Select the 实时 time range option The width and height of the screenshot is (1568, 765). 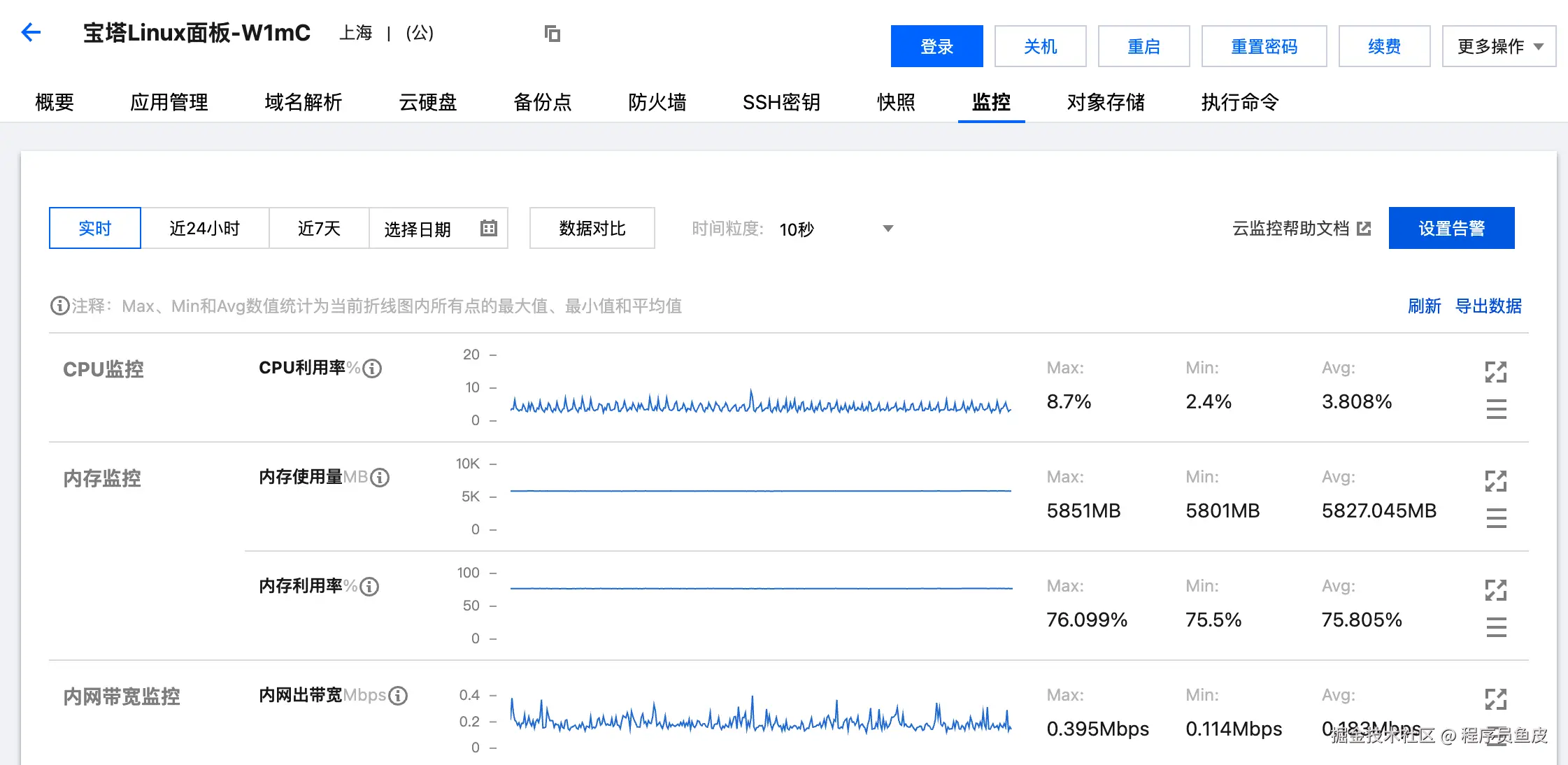(95, 228)
